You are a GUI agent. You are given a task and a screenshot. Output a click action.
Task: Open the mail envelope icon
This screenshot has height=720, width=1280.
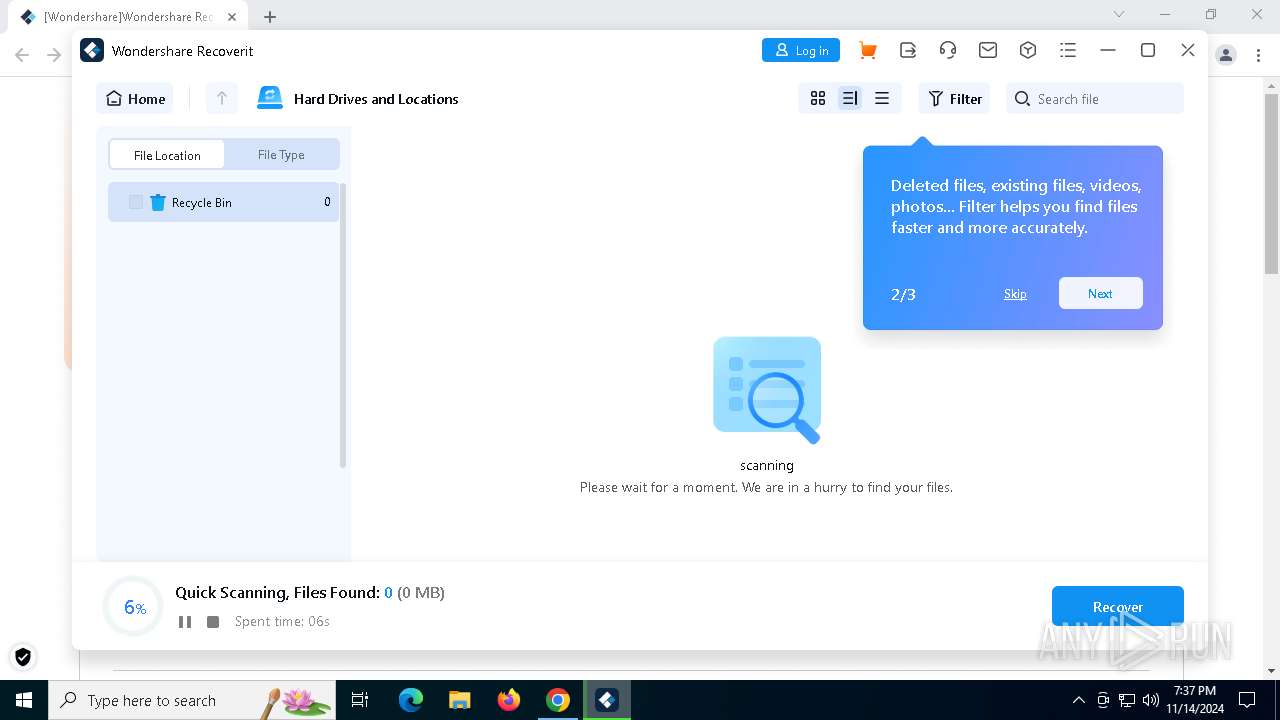[x=988, y=50]
